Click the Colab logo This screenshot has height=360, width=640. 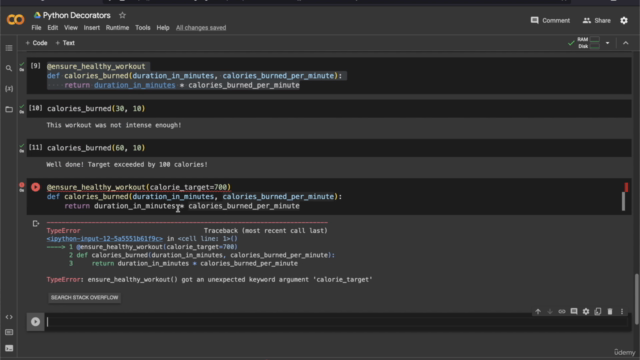(16, 20)
